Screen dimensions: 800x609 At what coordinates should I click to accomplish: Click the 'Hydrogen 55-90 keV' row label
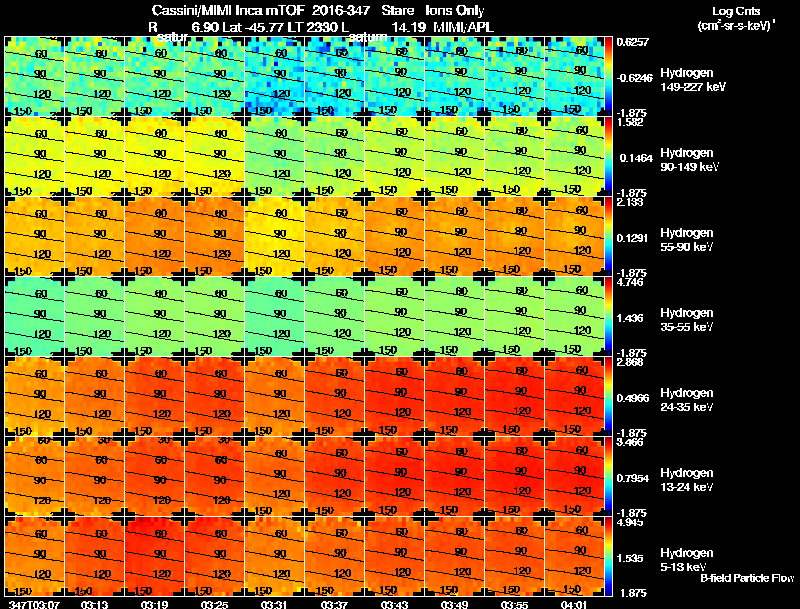[x=687, y=240]
